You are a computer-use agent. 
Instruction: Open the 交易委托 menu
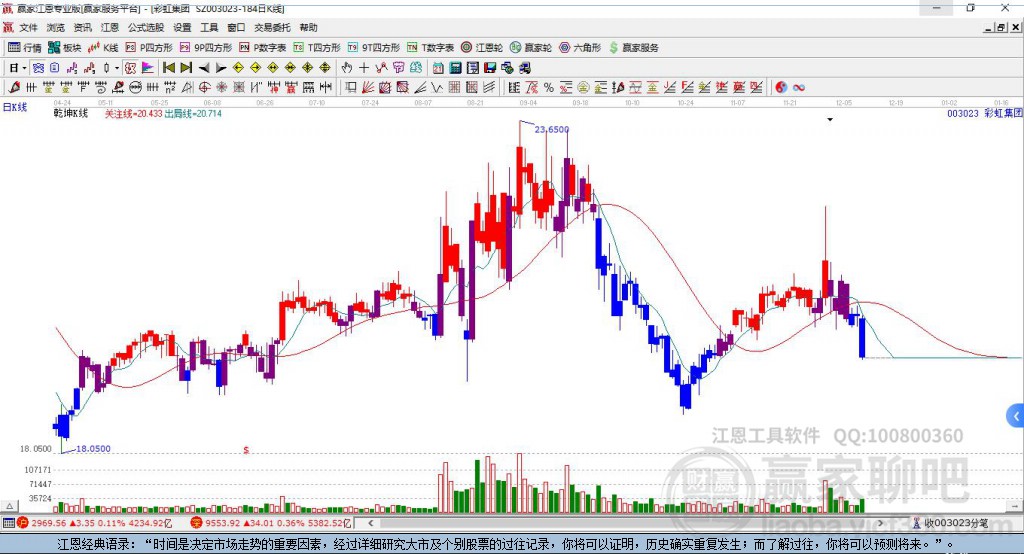(272, 27)
